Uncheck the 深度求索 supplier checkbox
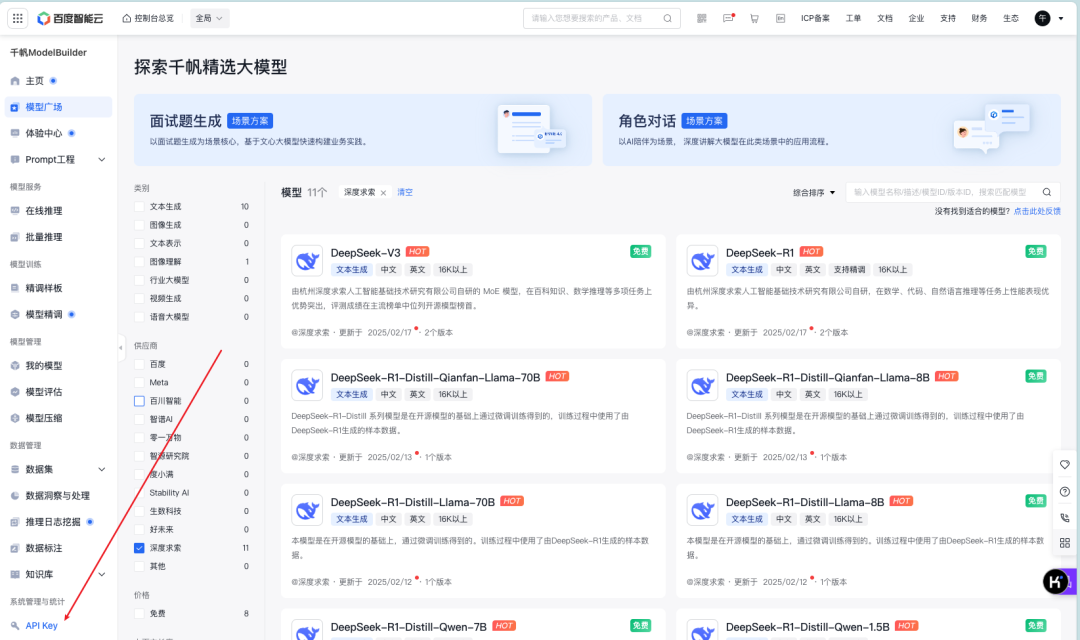Viewport: 1080px width, 640px height. click(139, 548)
